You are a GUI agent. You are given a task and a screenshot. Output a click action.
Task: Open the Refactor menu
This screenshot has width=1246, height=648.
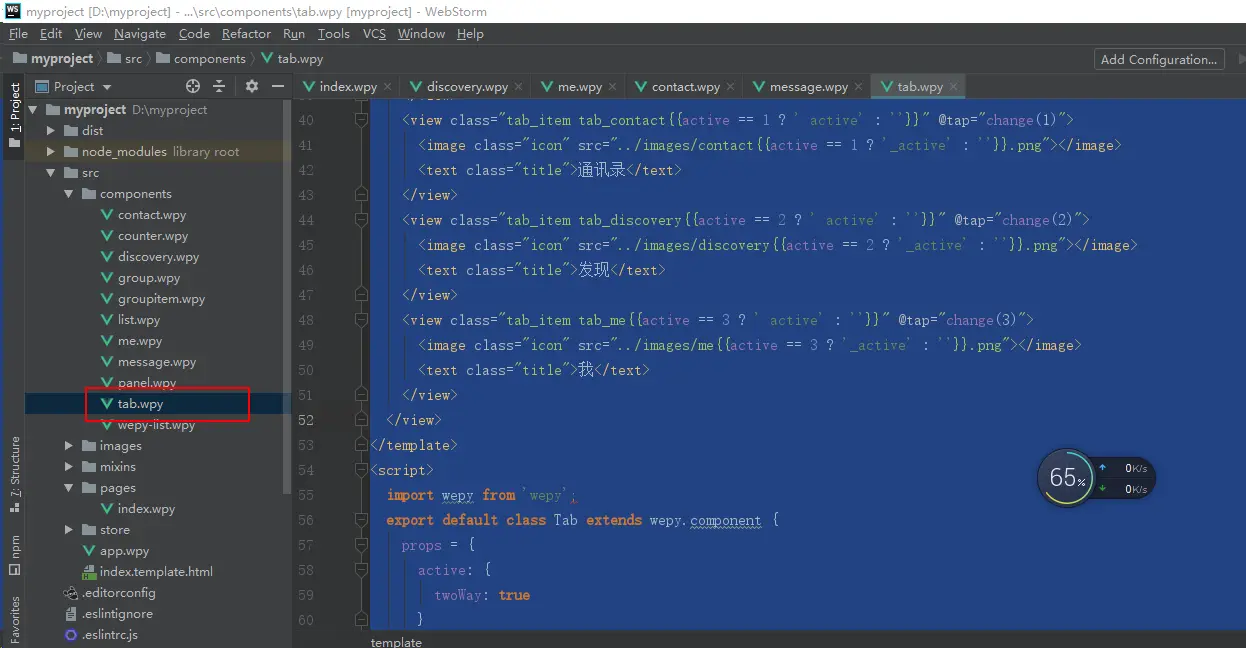point(246,34)
